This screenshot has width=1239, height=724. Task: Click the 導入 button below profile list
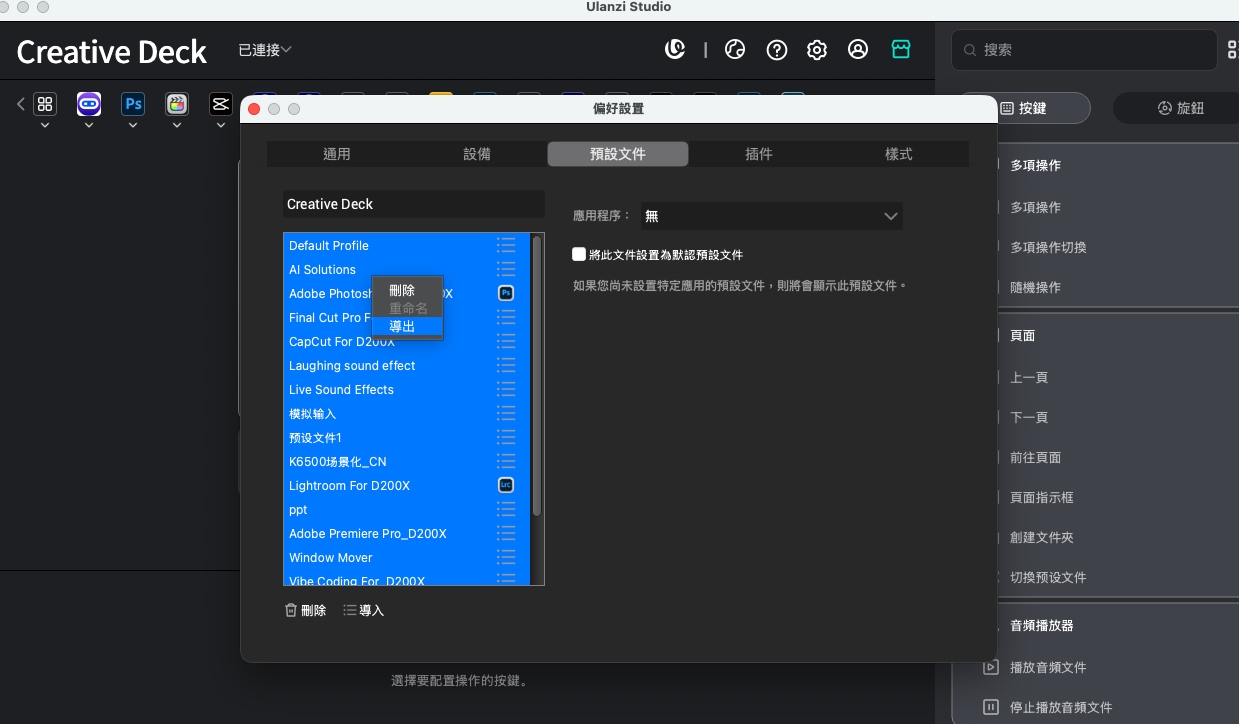coord(364,610)
